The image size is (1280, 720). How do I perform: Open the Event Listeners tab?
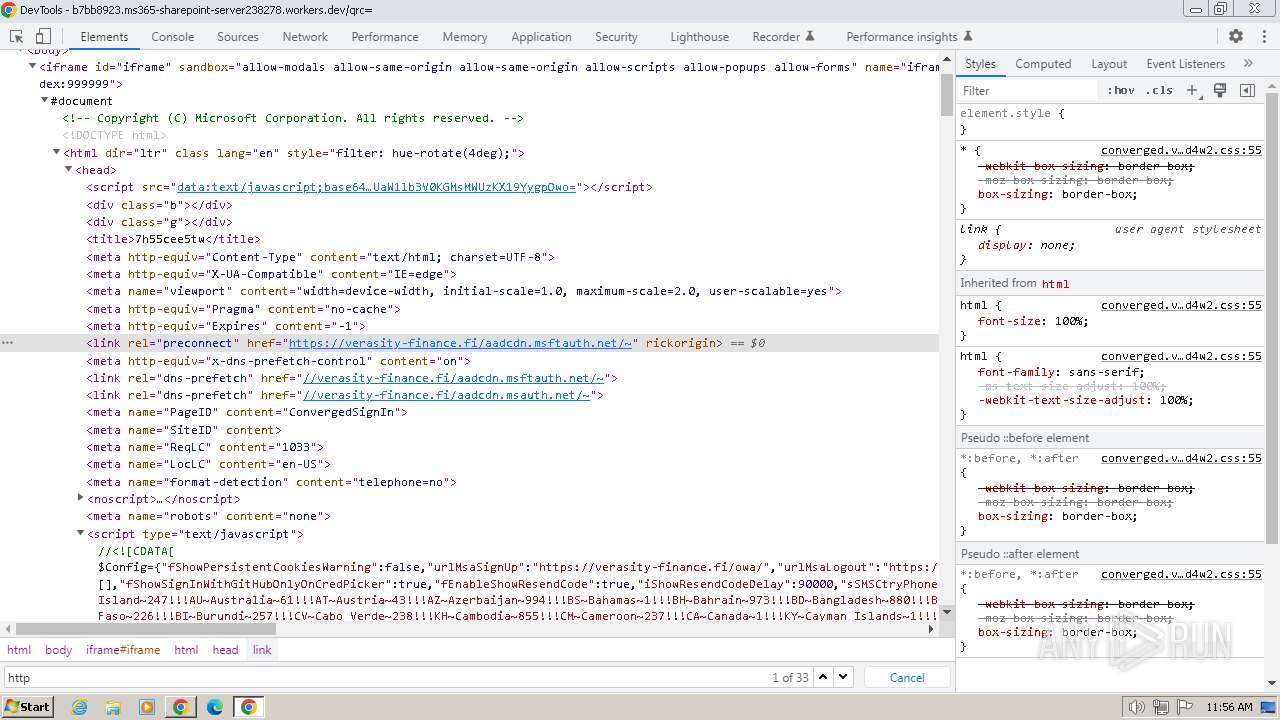(1186, 63)
